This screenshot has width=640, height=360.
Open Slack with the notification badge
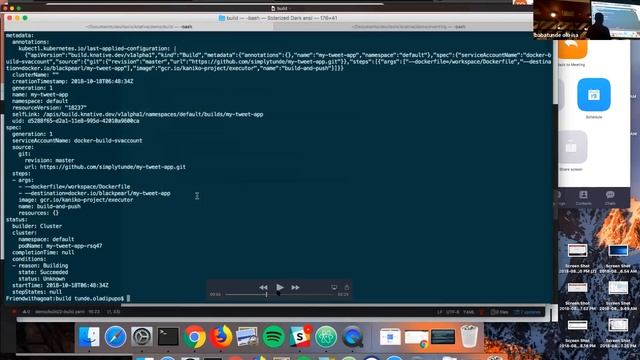300,336
